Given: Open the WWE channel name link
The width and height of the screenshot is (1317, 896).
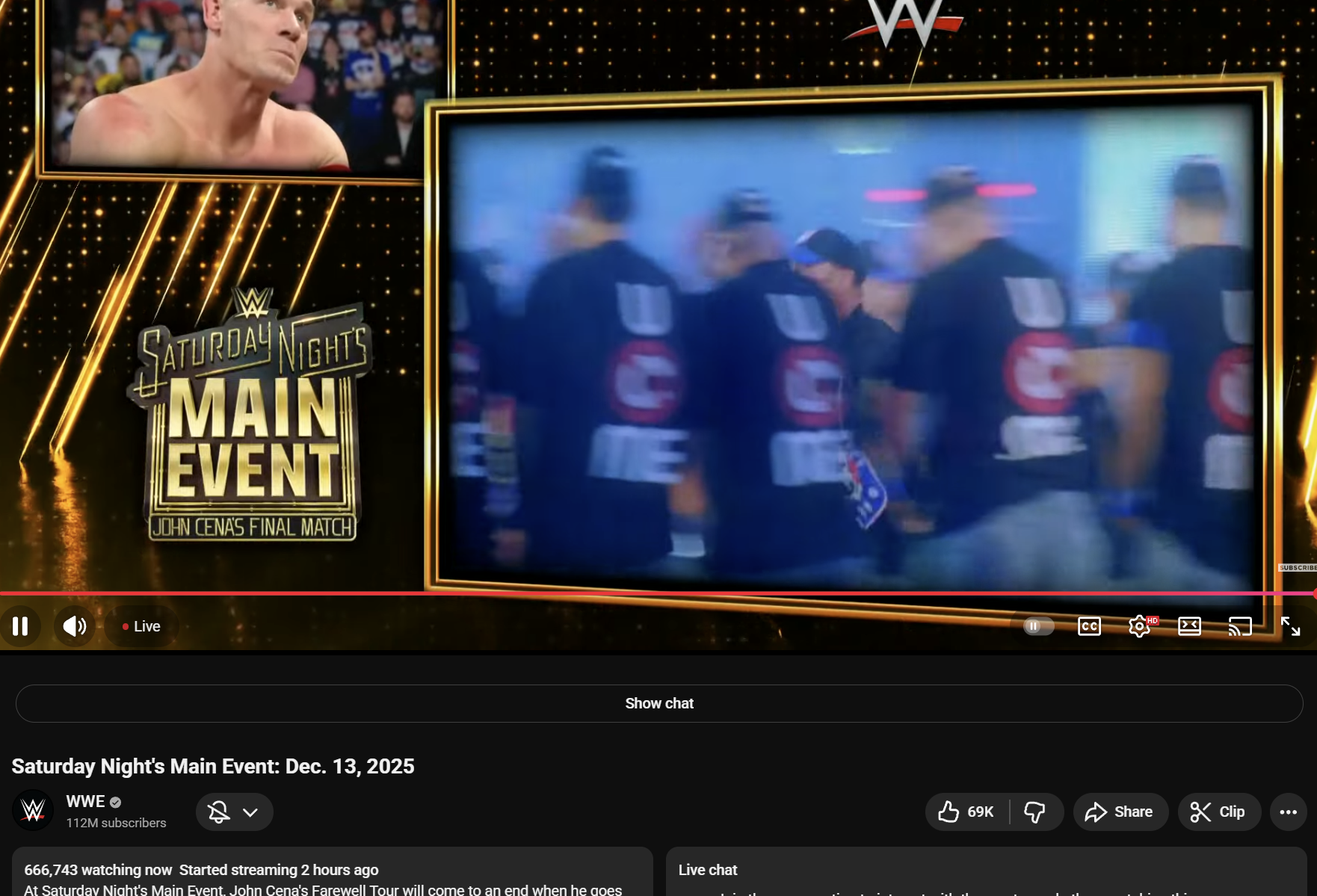Looking at the screenshot, I should pos(85,801).
